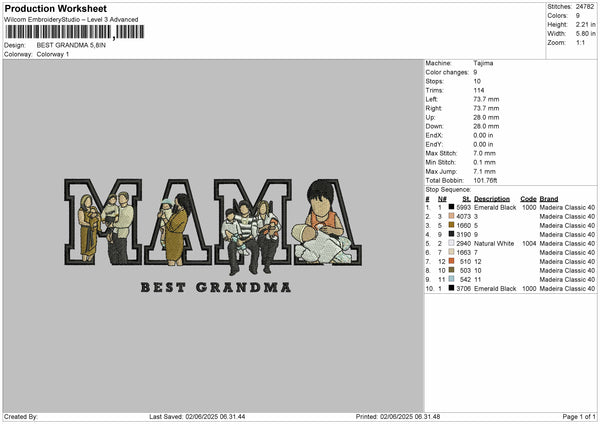
Task: Click the olive swatch beside stitch count 503
Action: point(451,270)
